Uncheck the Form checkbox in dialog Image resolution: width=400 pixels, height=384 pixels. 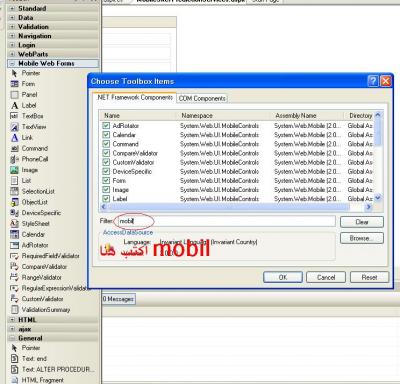pyautogui.click(x=106, y=180)
